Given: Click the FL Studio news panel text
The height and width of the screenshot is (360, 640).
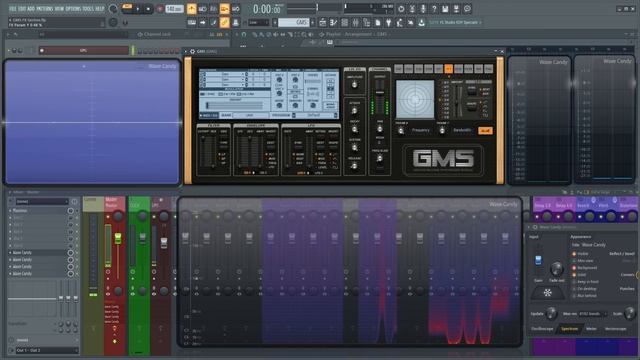Looking at the screenshot, I should tap(456, 22).
